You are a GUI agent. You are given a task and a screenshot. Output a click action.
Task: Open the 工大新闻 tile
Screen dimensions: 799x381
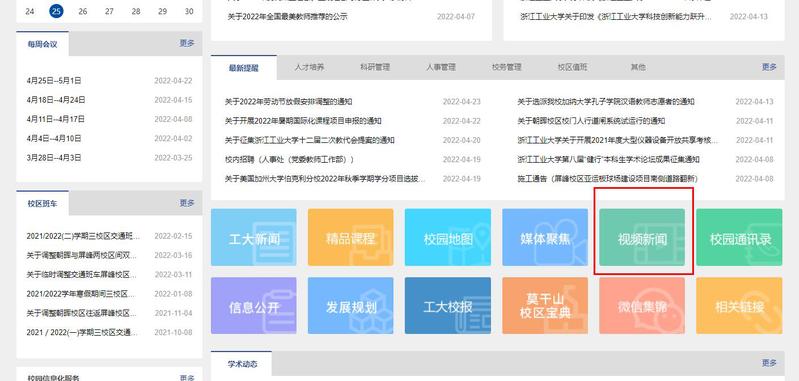click(254, 237)
